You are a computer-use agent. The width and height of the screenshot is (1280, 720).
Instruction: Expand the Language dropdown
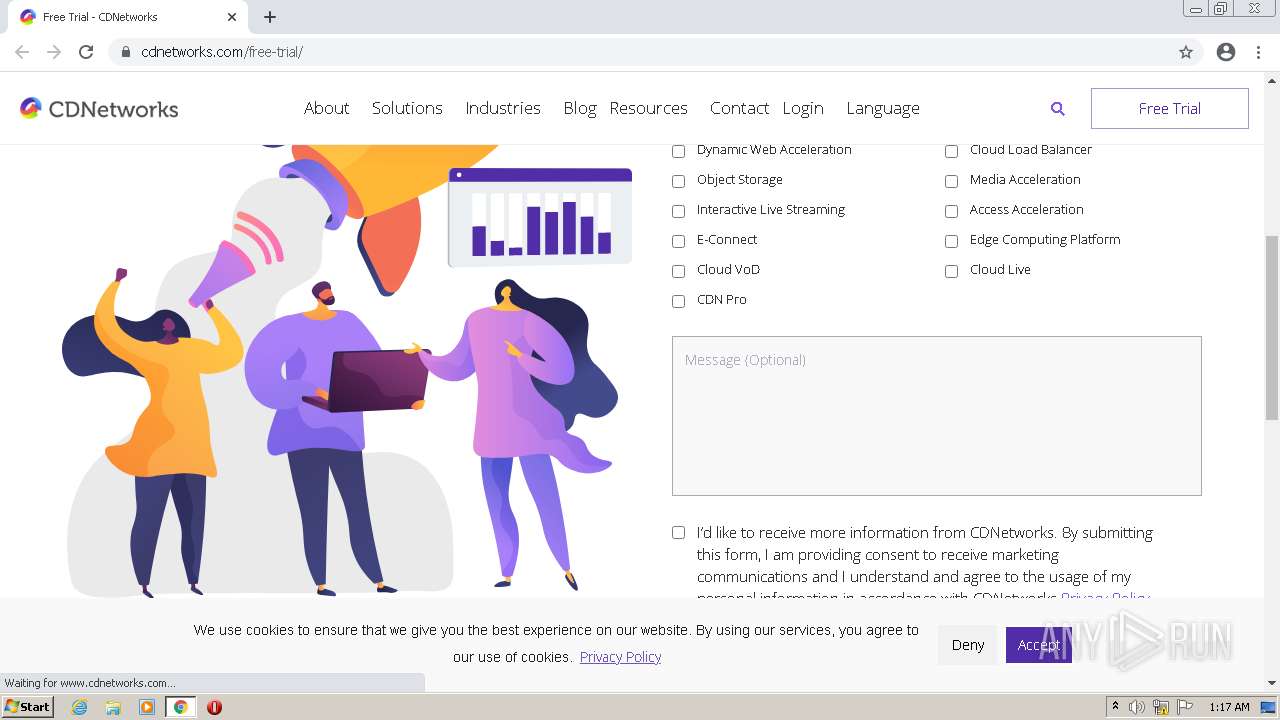coord(883,108)
